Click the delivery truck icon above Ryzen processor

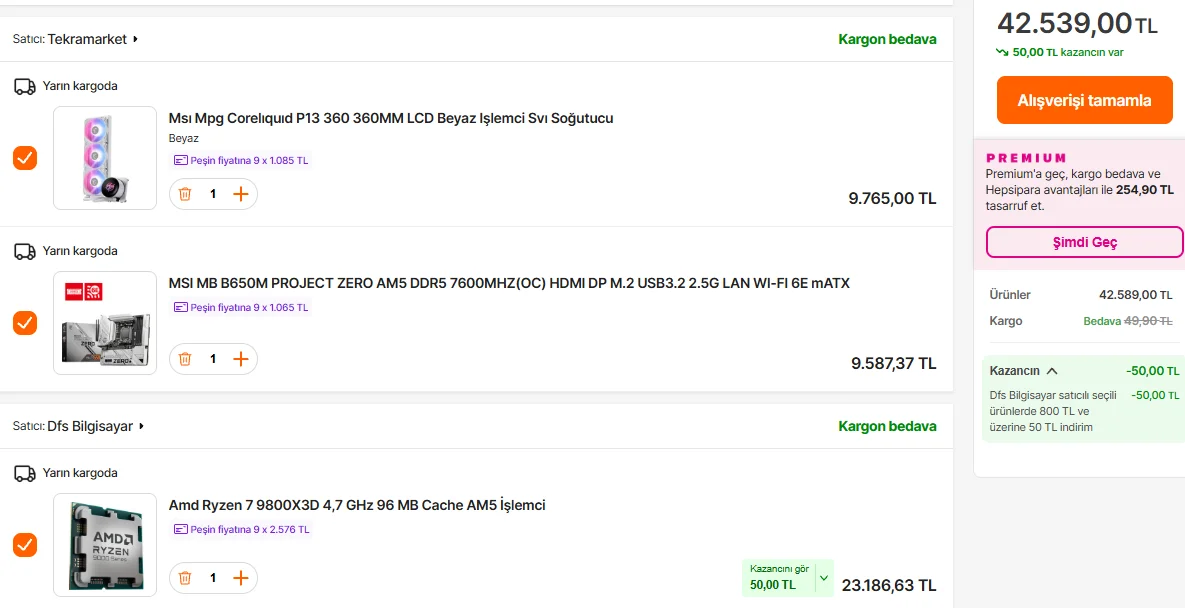25,473
